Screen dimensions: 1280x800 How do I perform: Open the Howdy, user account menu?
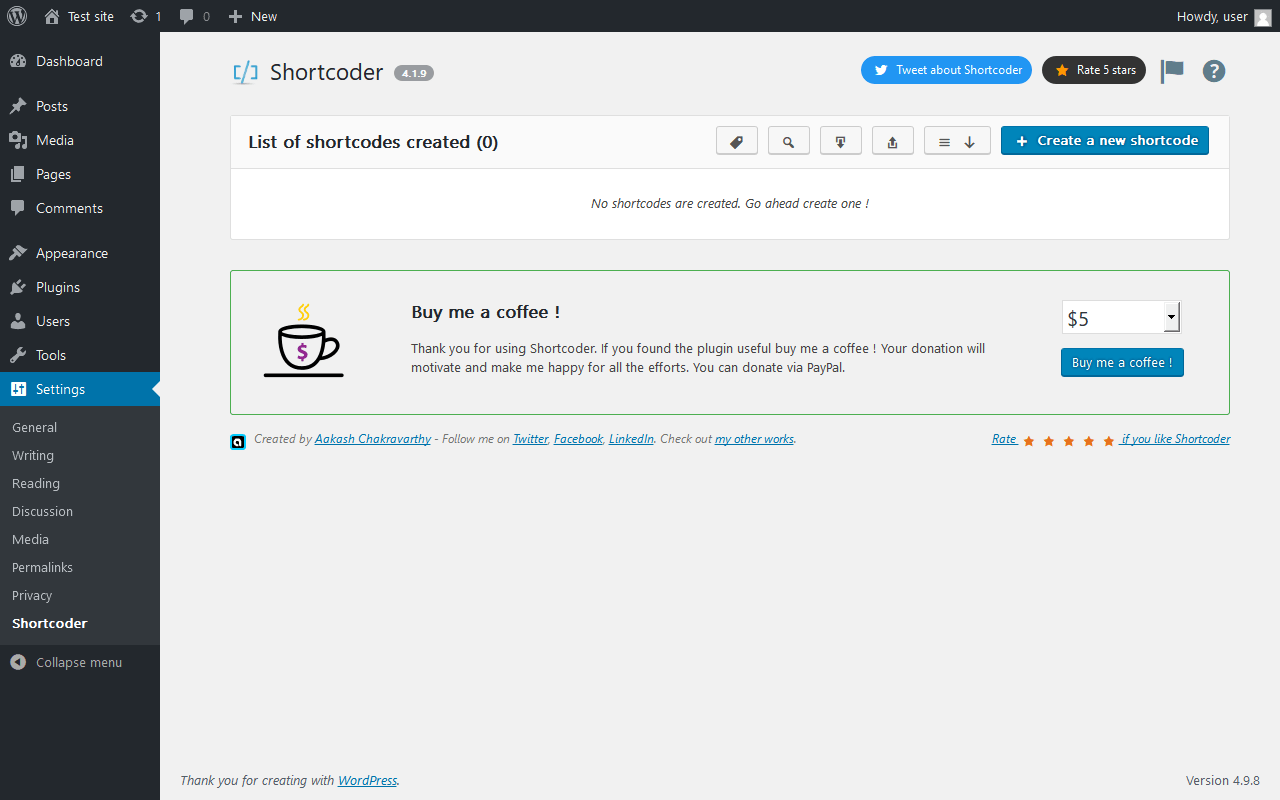1224,16
